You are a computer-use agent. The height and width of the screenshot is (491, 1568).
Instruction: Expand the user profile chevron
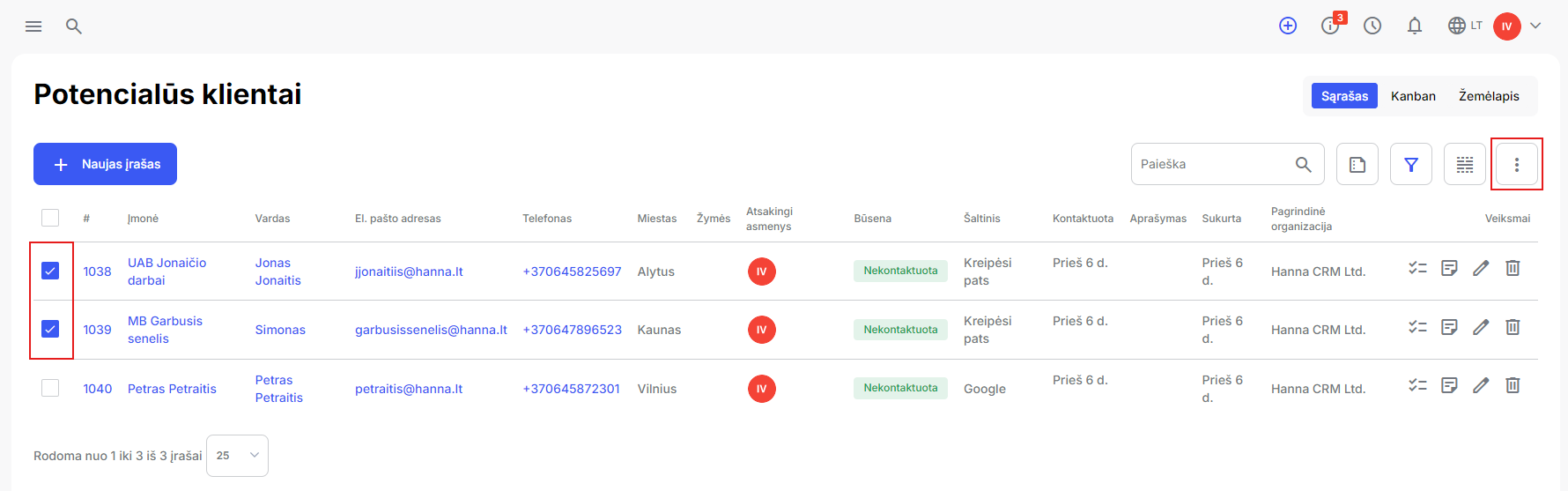click(x=1535, y=26)
